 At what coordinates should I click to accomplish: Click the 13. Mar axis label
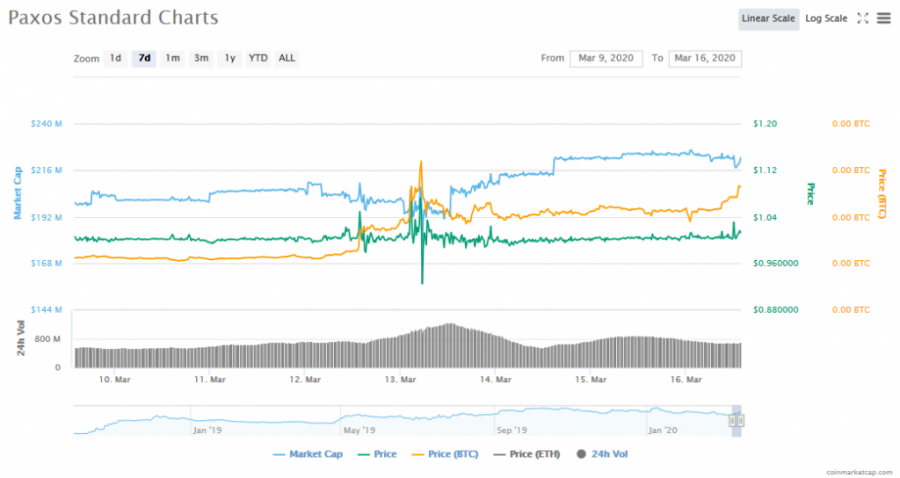click(x=400, y=379)
